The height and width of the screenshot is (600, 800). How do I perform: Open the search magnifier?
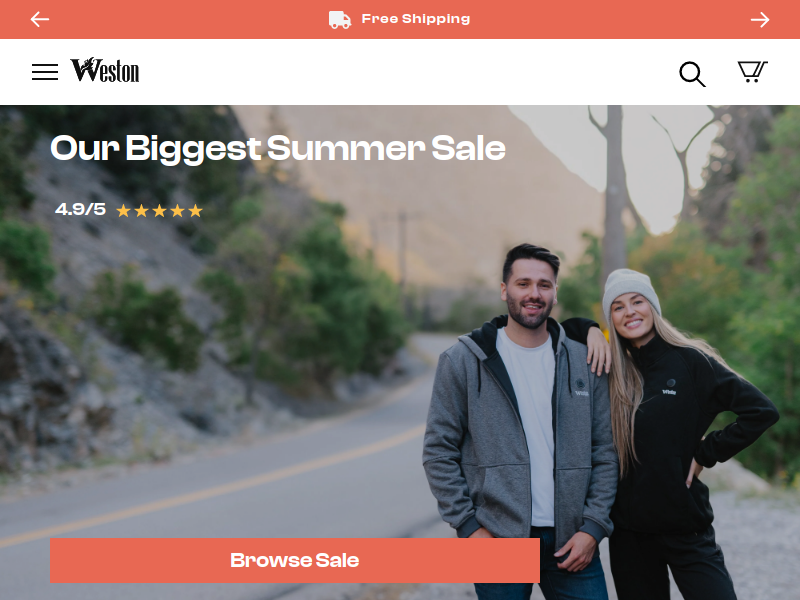(x=692, y=74)
